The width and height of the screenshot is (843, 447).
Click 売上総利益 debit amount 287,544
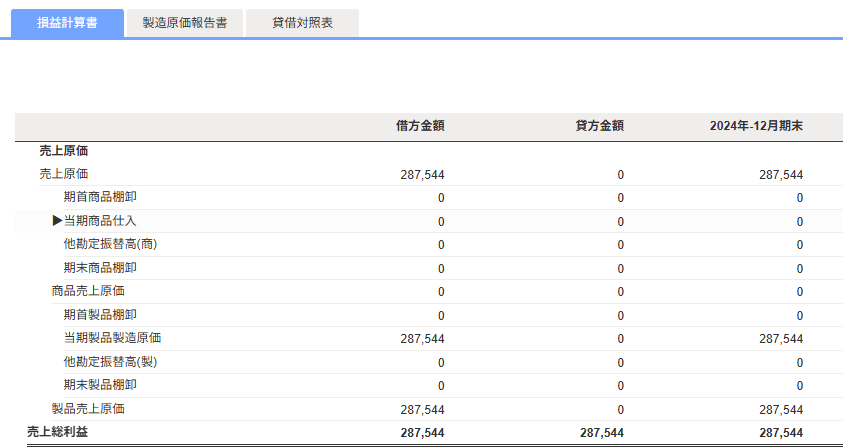423,433
